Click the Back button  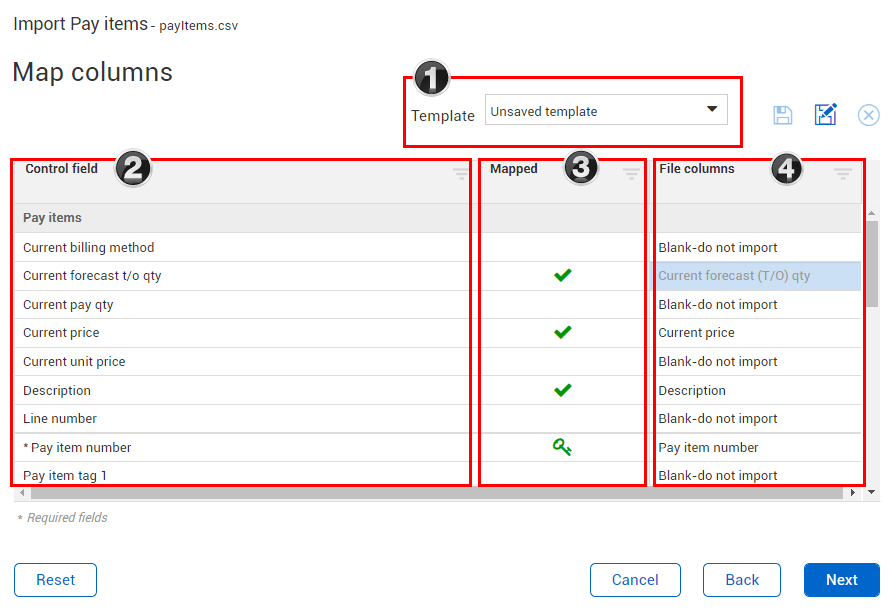point(742,580)
